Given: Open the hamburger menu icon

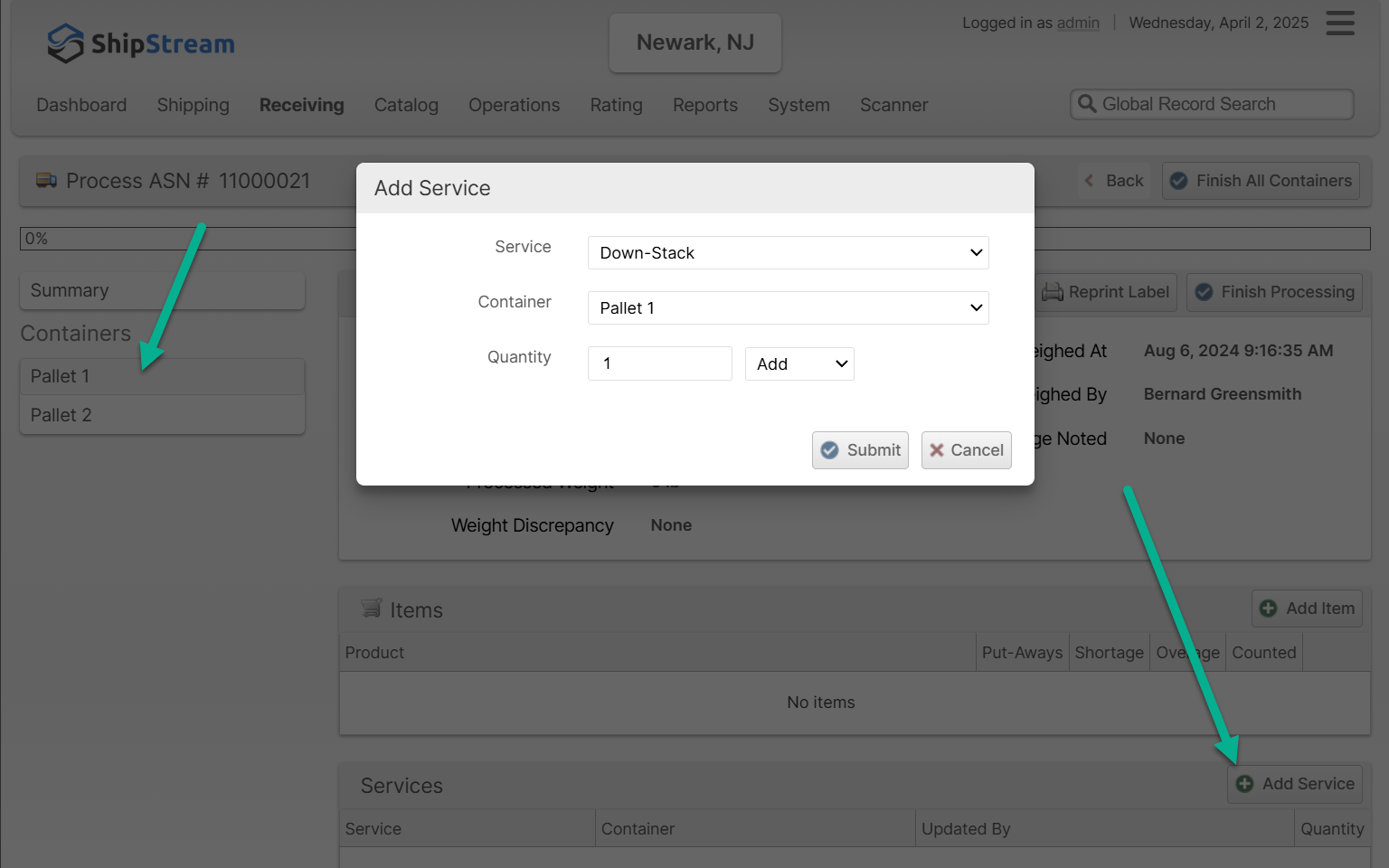Looking at the screenshot, I should (x=1340, y=24).
